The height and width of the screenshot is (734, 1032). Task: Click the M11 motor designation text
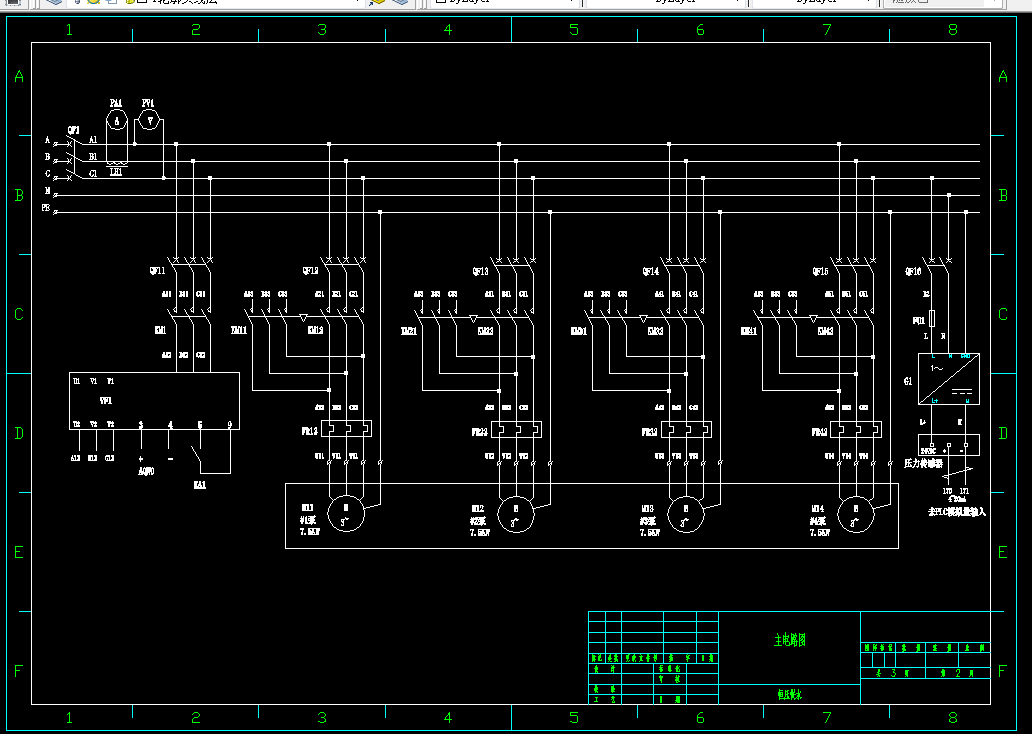click(x=307, y=509)
